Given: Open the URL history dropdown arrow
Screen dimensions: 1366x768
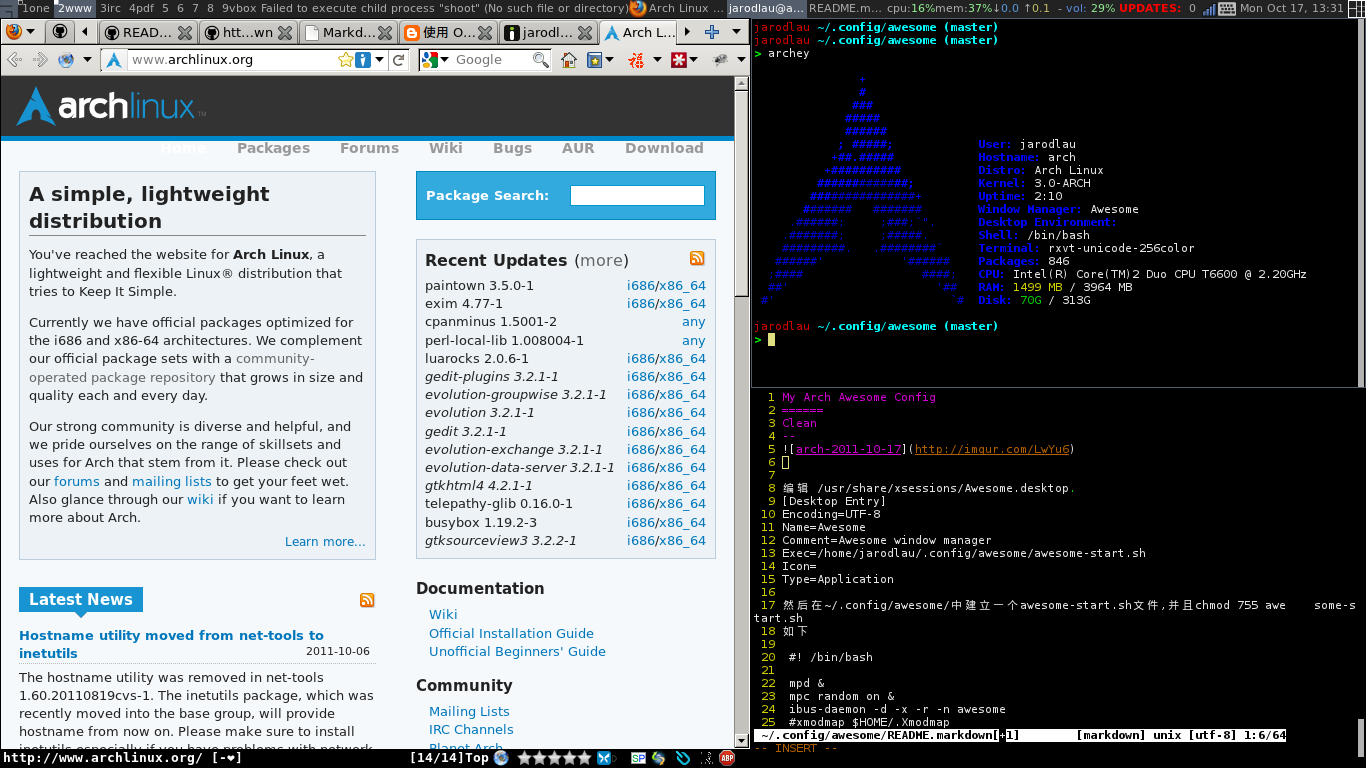Looking at the screenshot, I should point(380,60).
